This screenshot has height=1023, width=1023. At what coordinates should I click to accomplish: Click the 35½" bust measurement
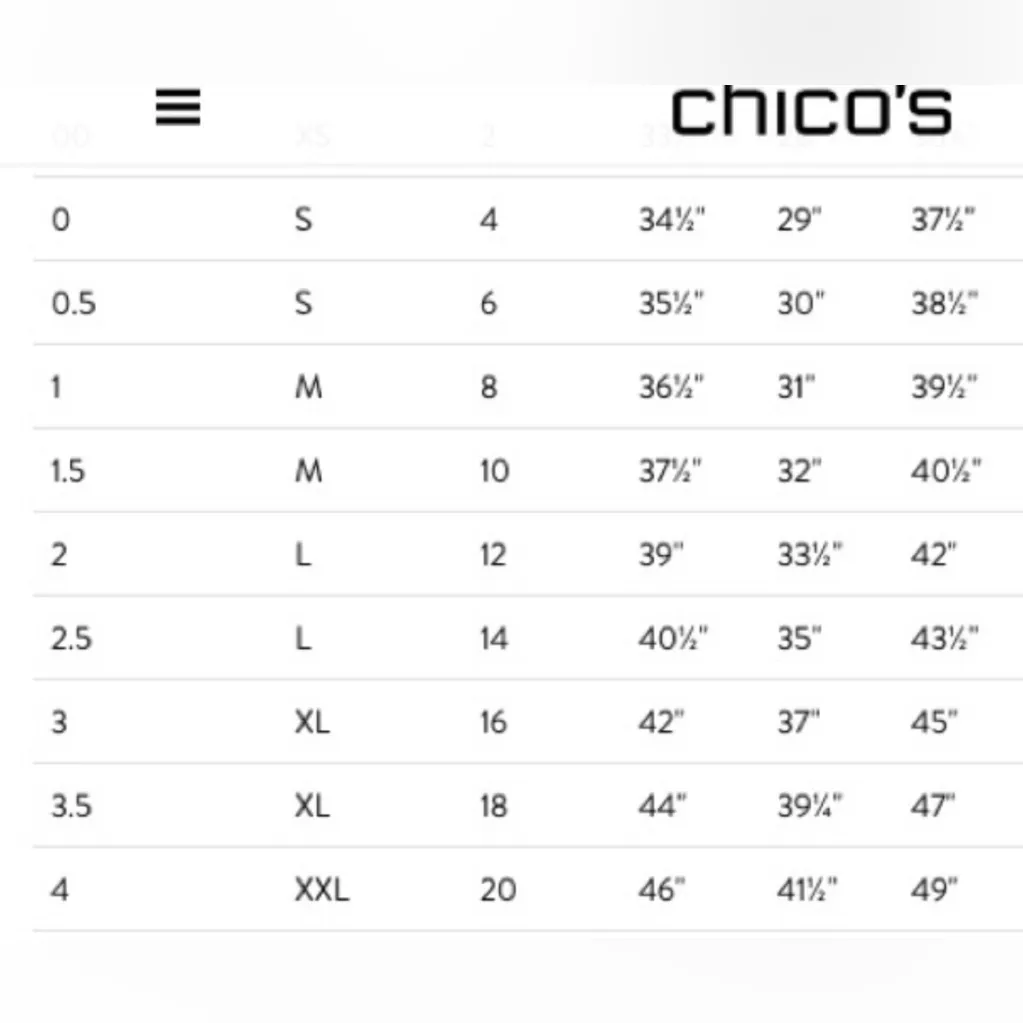tap(672, 303)
